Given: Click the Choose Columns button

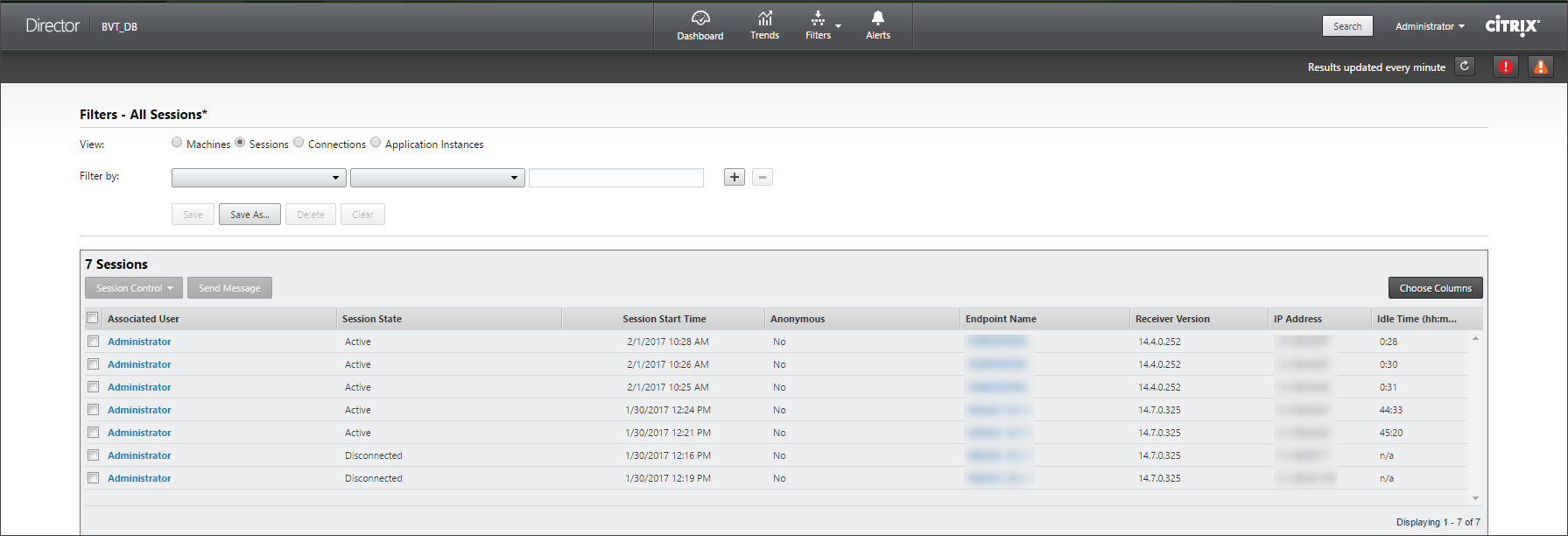Looking at the screenshot, I should [x=1435, y=288].
